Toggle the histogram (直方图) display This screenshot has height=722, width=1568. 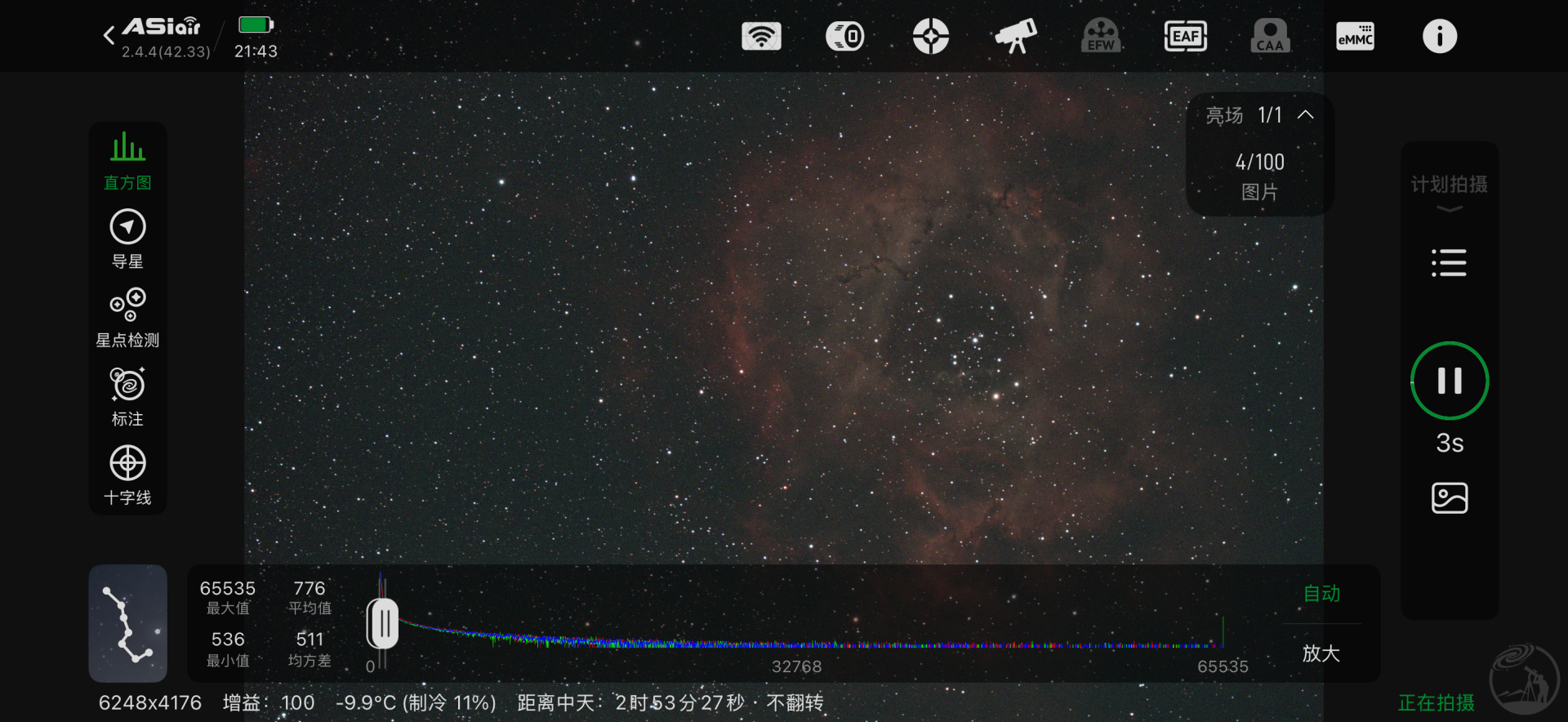(127, 161)
